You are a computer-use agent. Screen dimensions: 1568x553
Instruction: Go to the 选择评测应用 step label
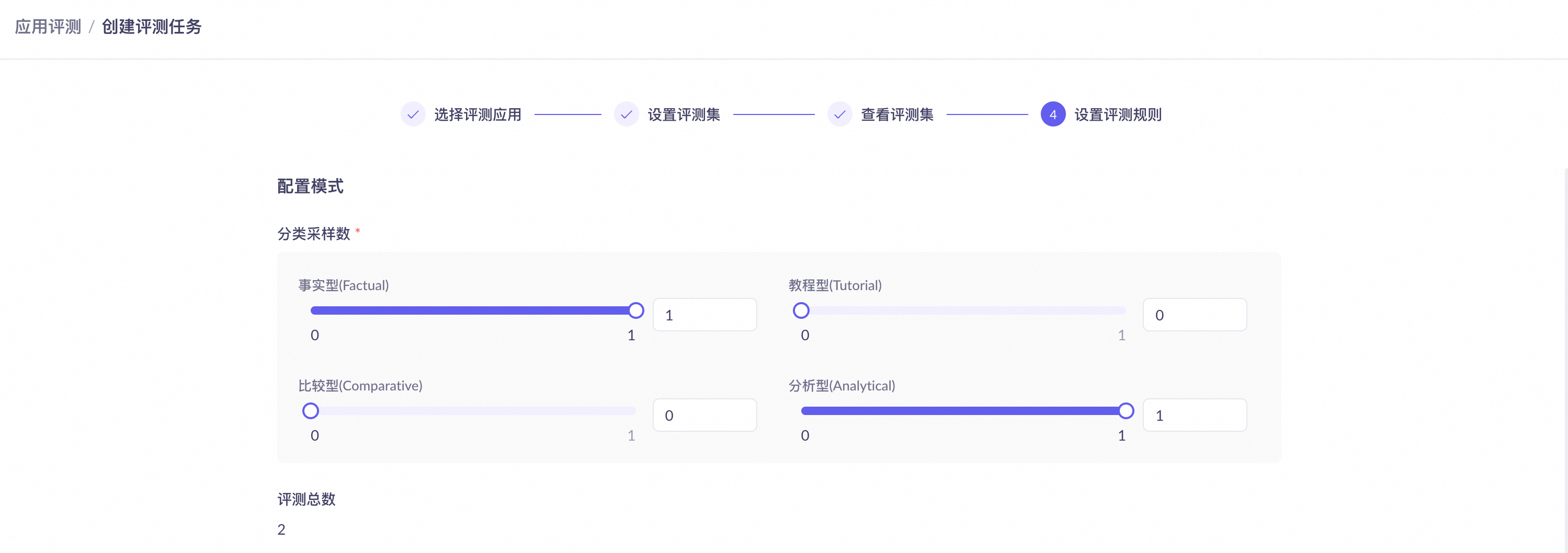click(x=477, y=114)
